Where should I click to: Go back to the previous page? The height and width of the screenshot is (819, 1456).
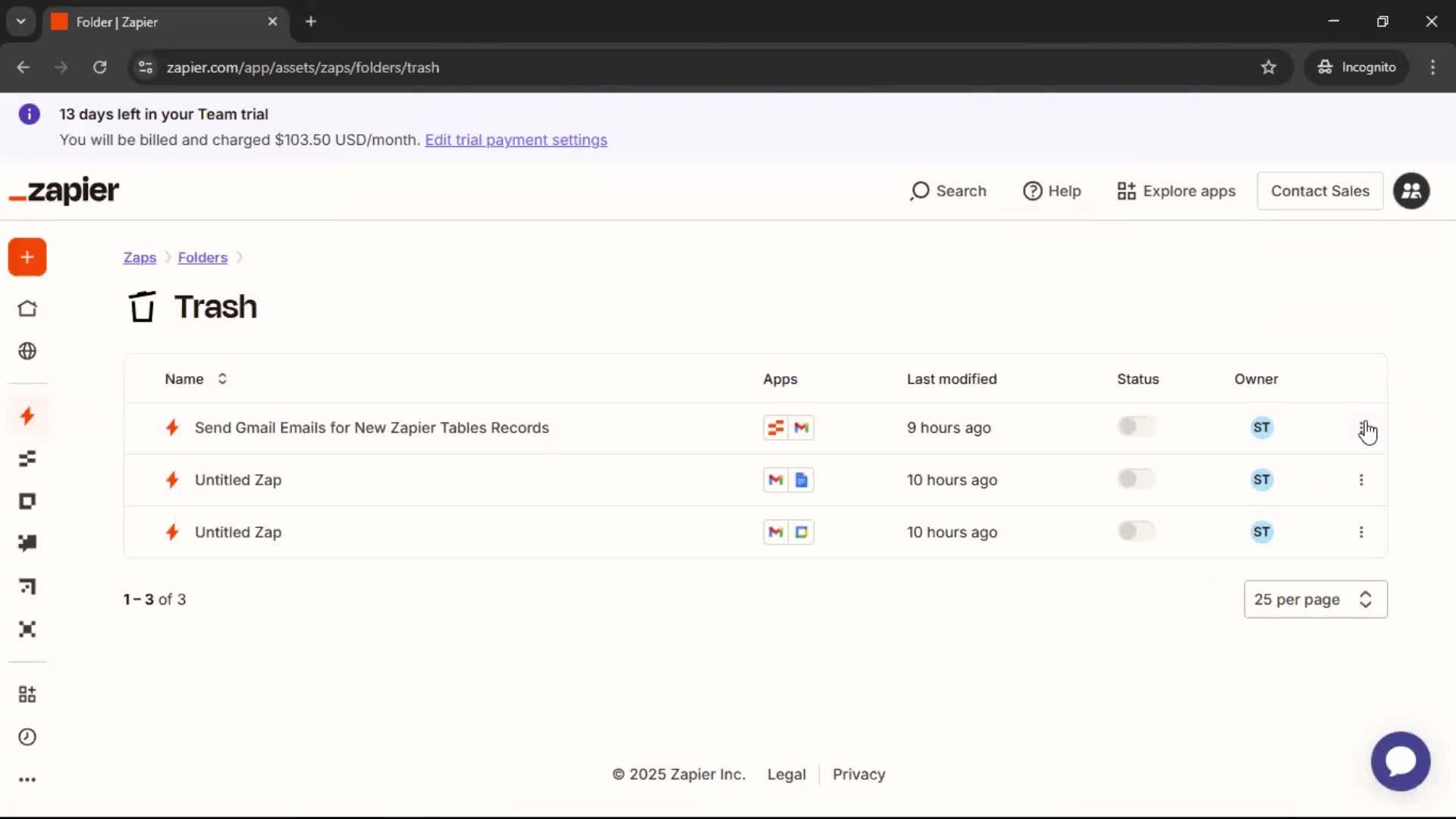tap(24, 67)
